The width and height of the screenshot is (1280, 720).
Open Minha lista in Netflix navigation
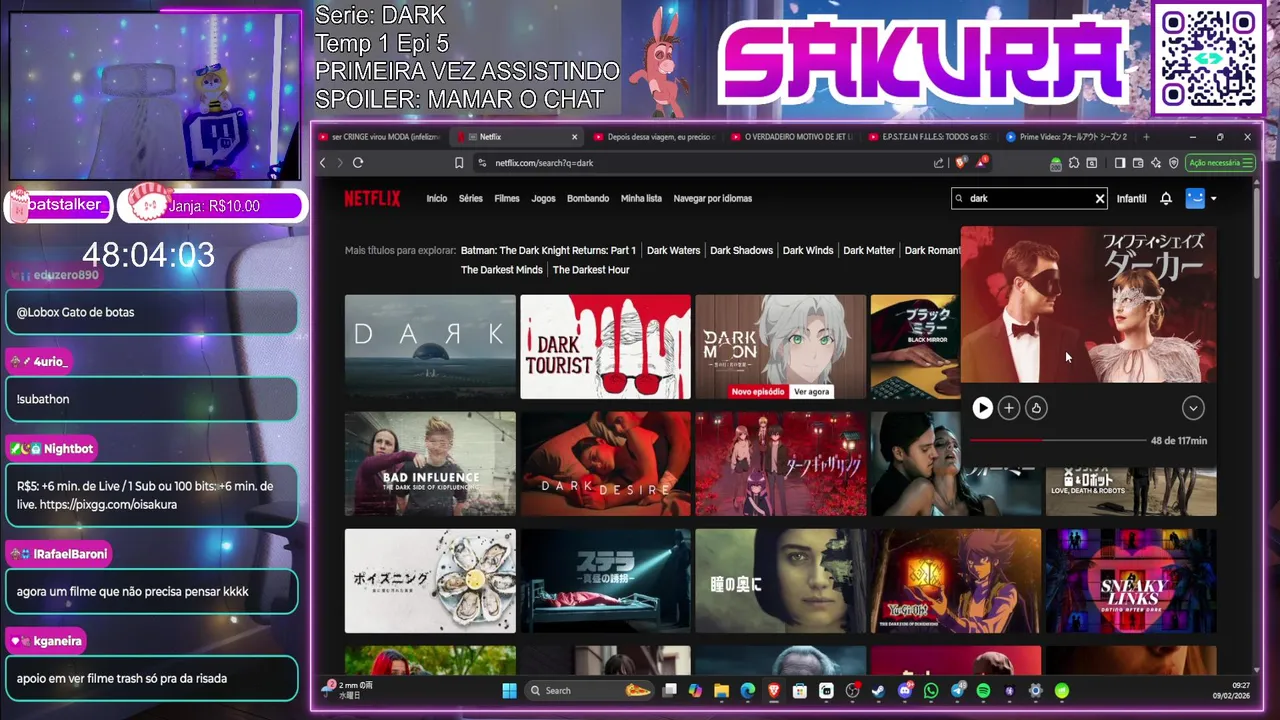[x=641, y=198]
